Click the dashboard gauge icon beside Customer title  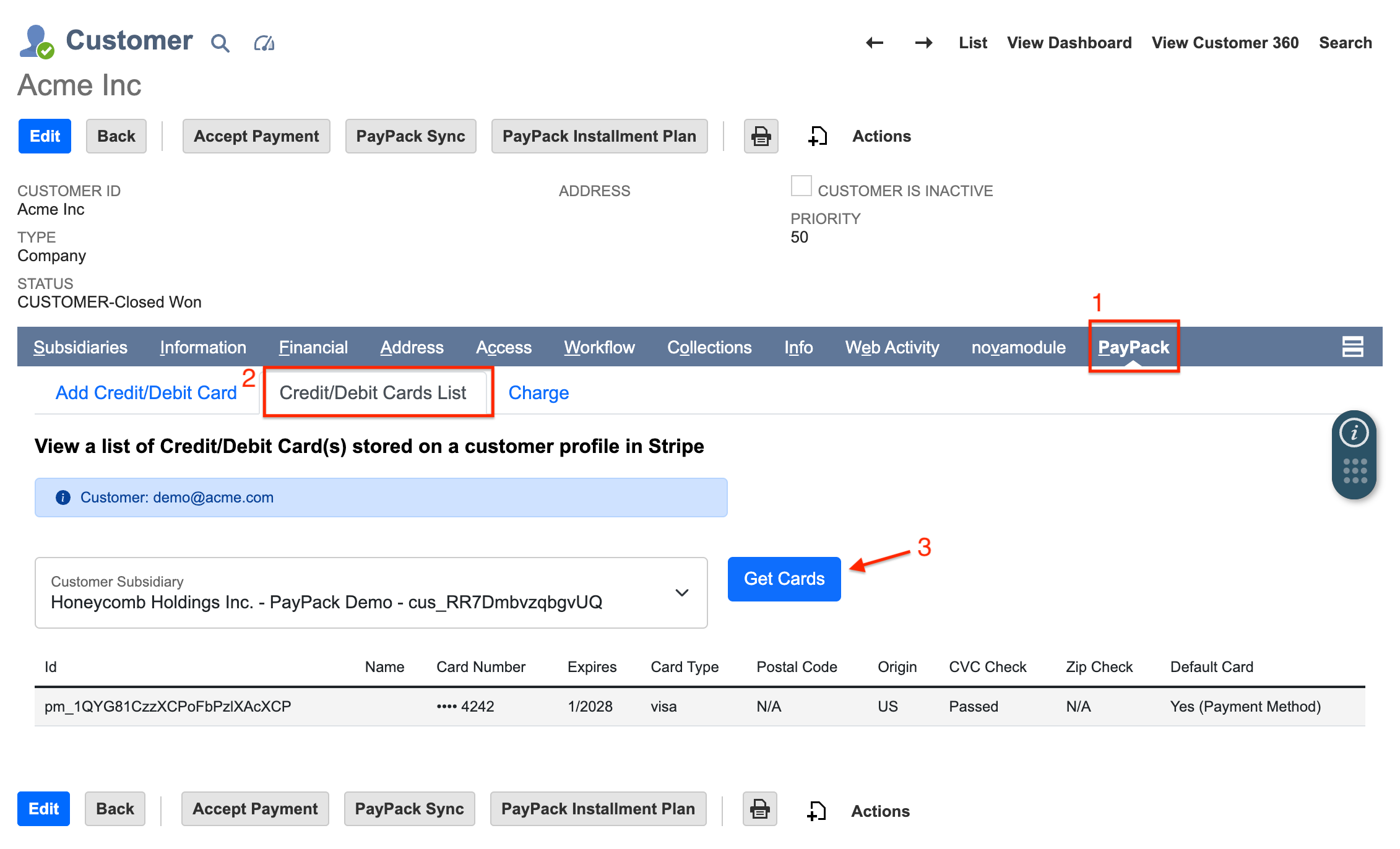pyautogui.click(x=264, y=43)
